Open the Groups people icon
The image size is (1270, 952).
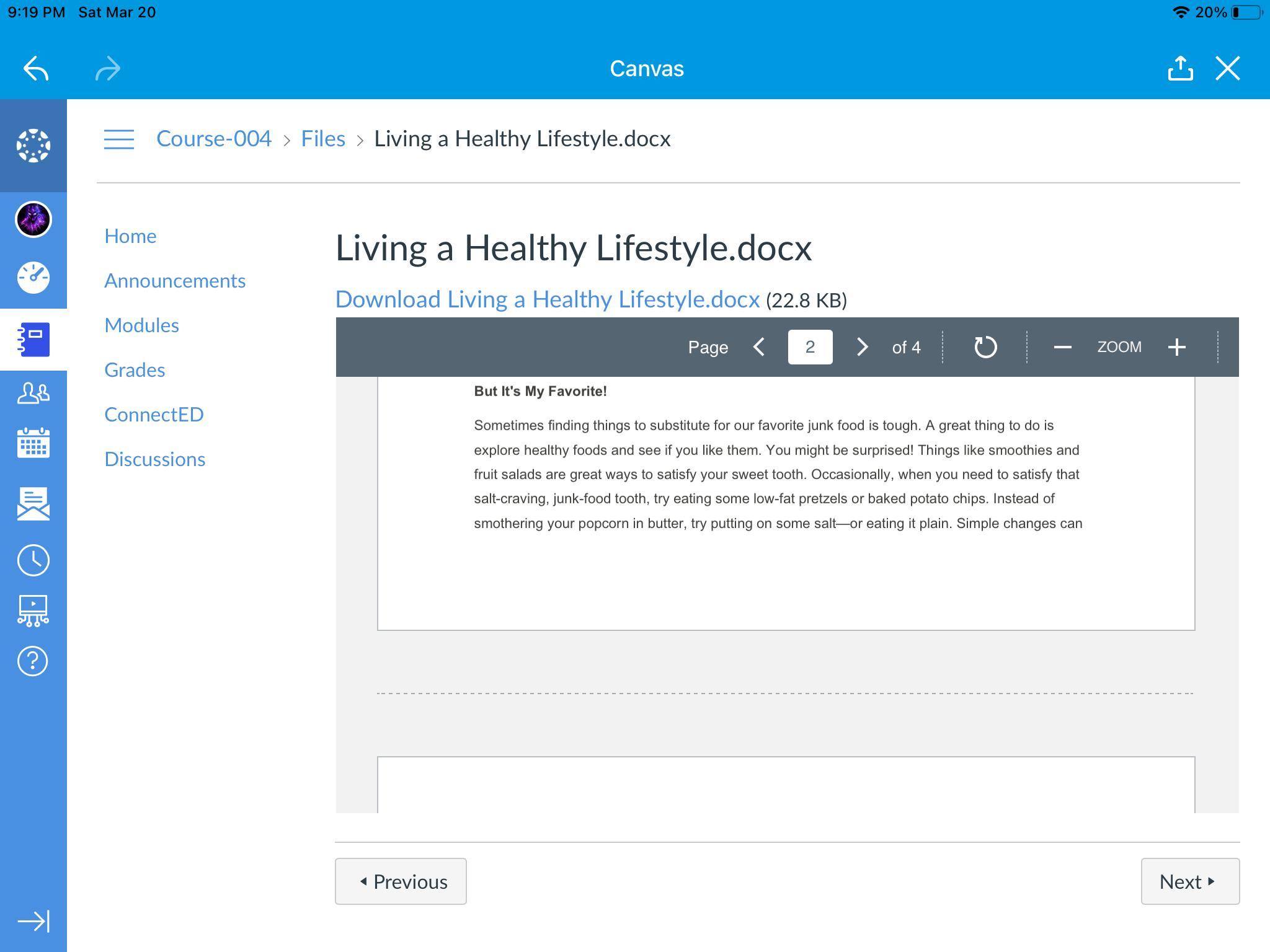pos(33,393)
